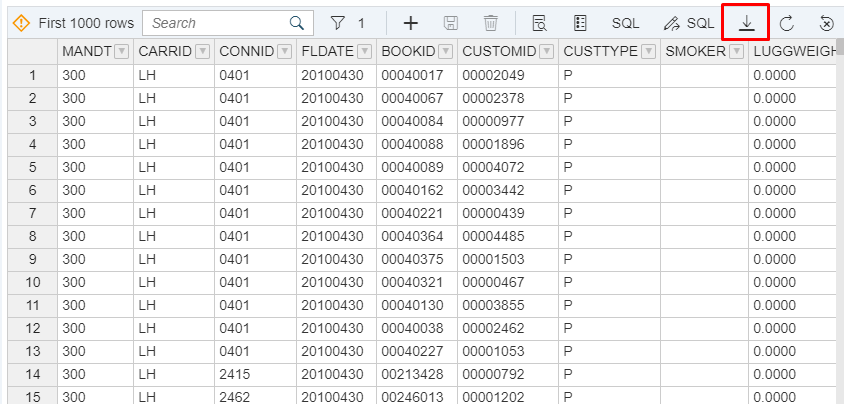Open the MANDT column filter dropdown

coord(122,52)
